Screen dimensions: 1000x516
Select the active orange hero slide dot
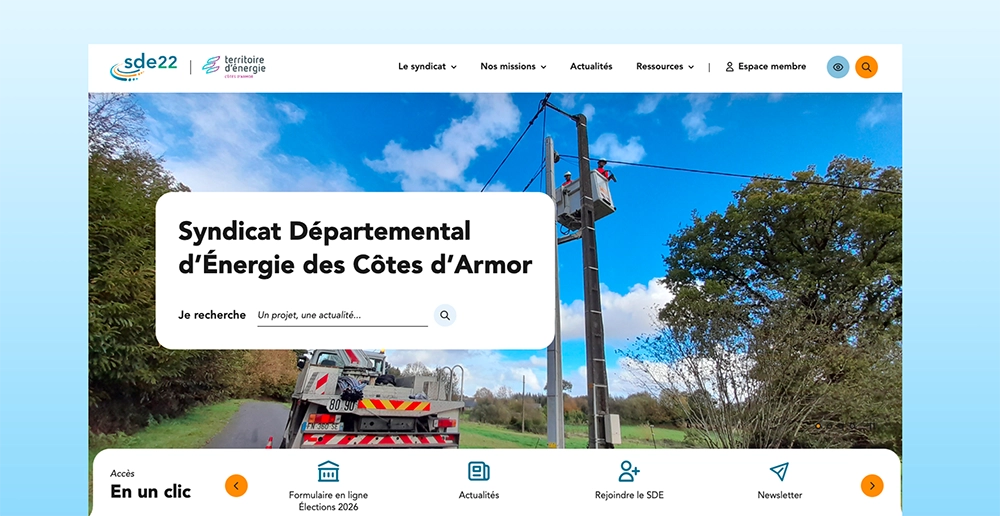[x=818, y=425]
